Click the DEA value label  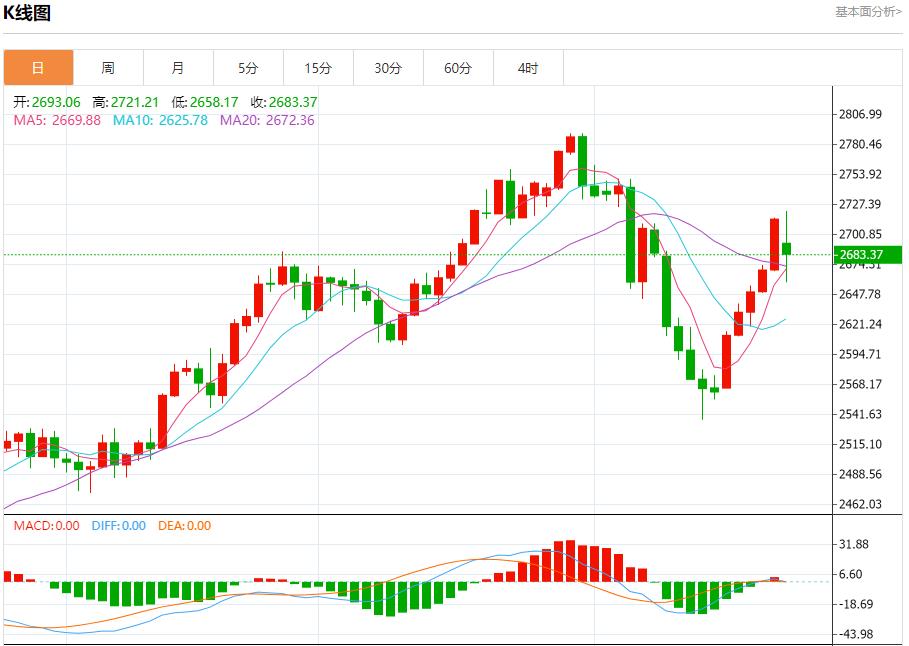(x=185, y=525)
